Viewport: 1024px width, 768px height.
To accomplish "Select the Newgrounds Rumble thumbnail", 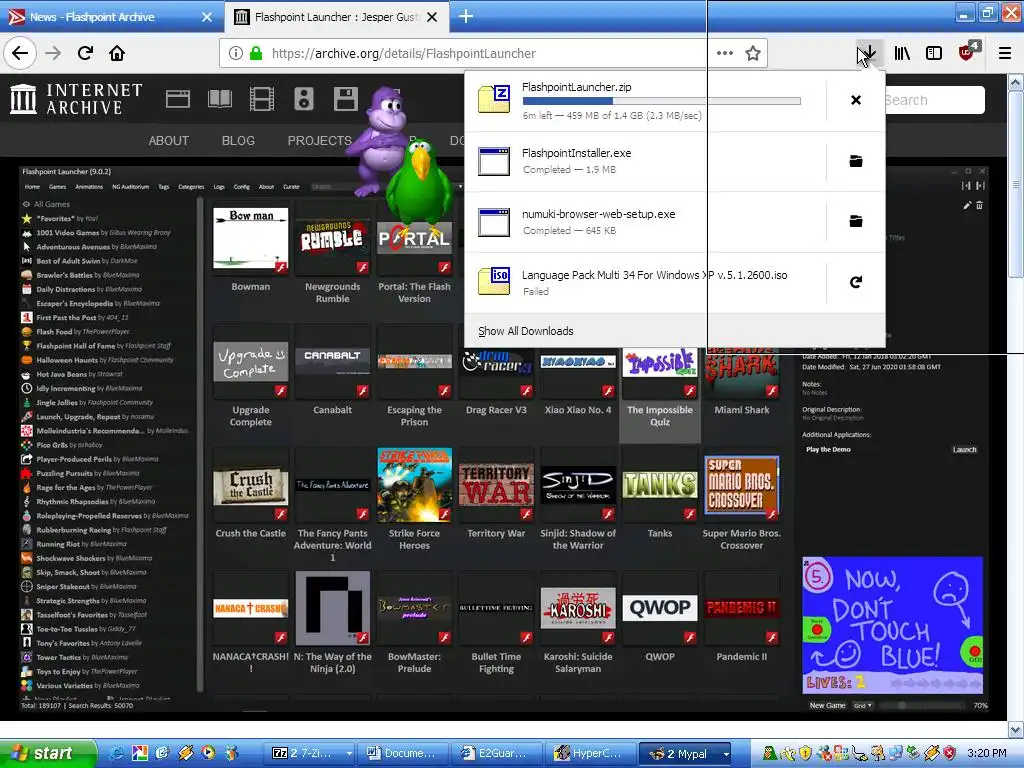I will pos(332,240).
